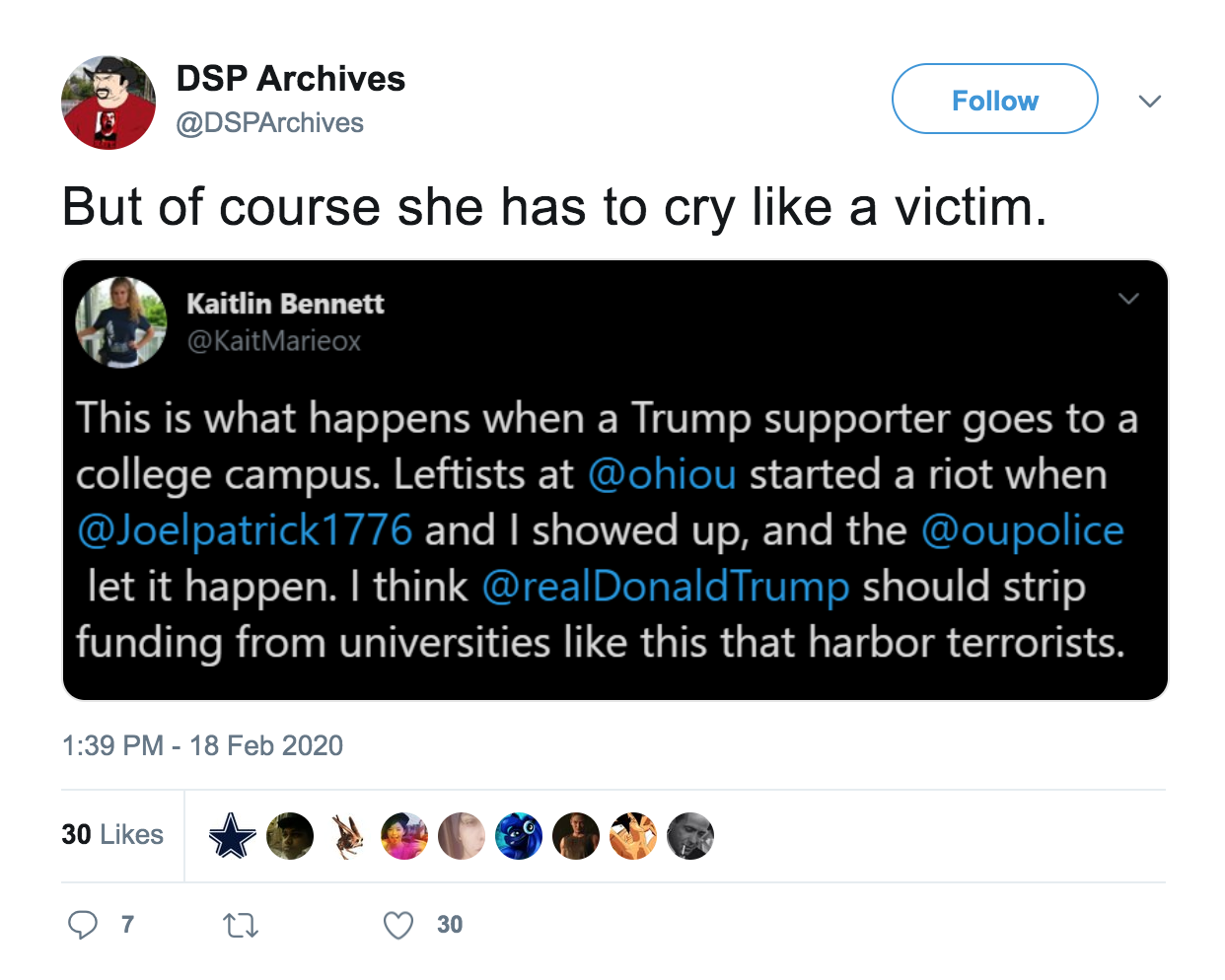1225x980 pixels.
Task: Click the reply speech bubble icon
Action: pos(83,925)
